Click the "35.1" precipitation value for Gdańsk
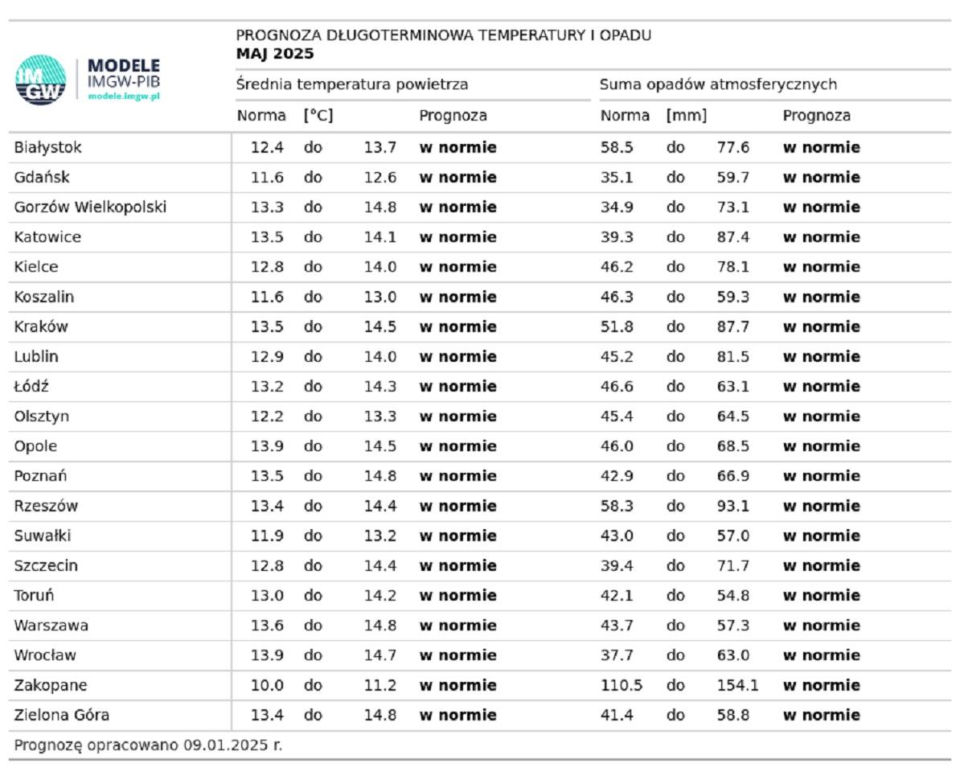Viewport: 960px width, 780px height. point(617,178)
